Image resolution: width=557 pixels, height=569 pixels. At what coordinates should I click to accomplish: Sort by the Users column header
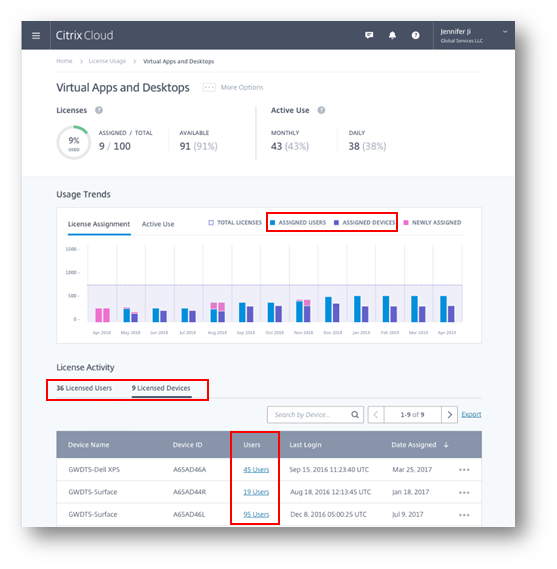[252, 445]
